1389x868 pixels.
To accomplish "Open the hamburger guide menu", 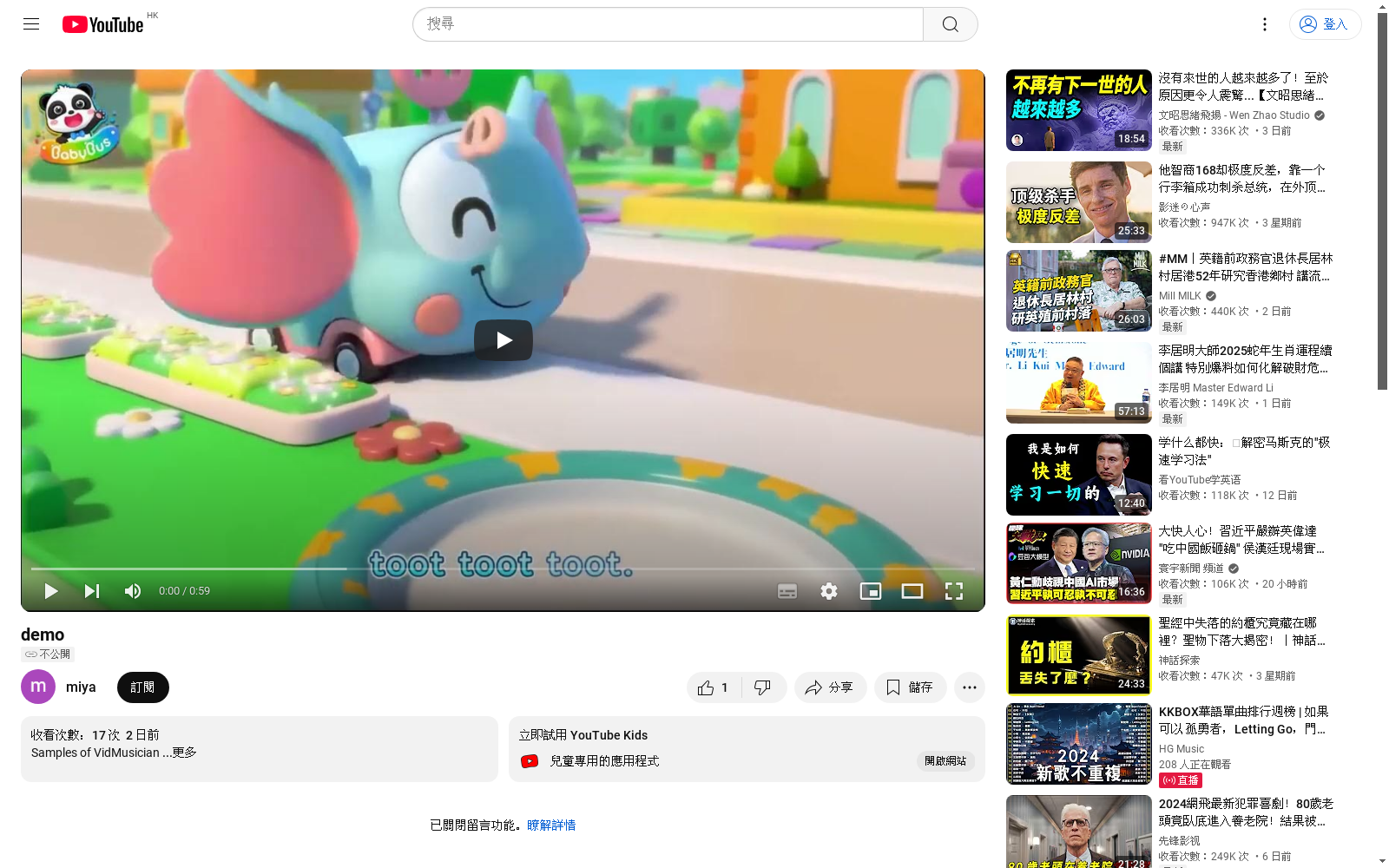I will click(31, 24).
